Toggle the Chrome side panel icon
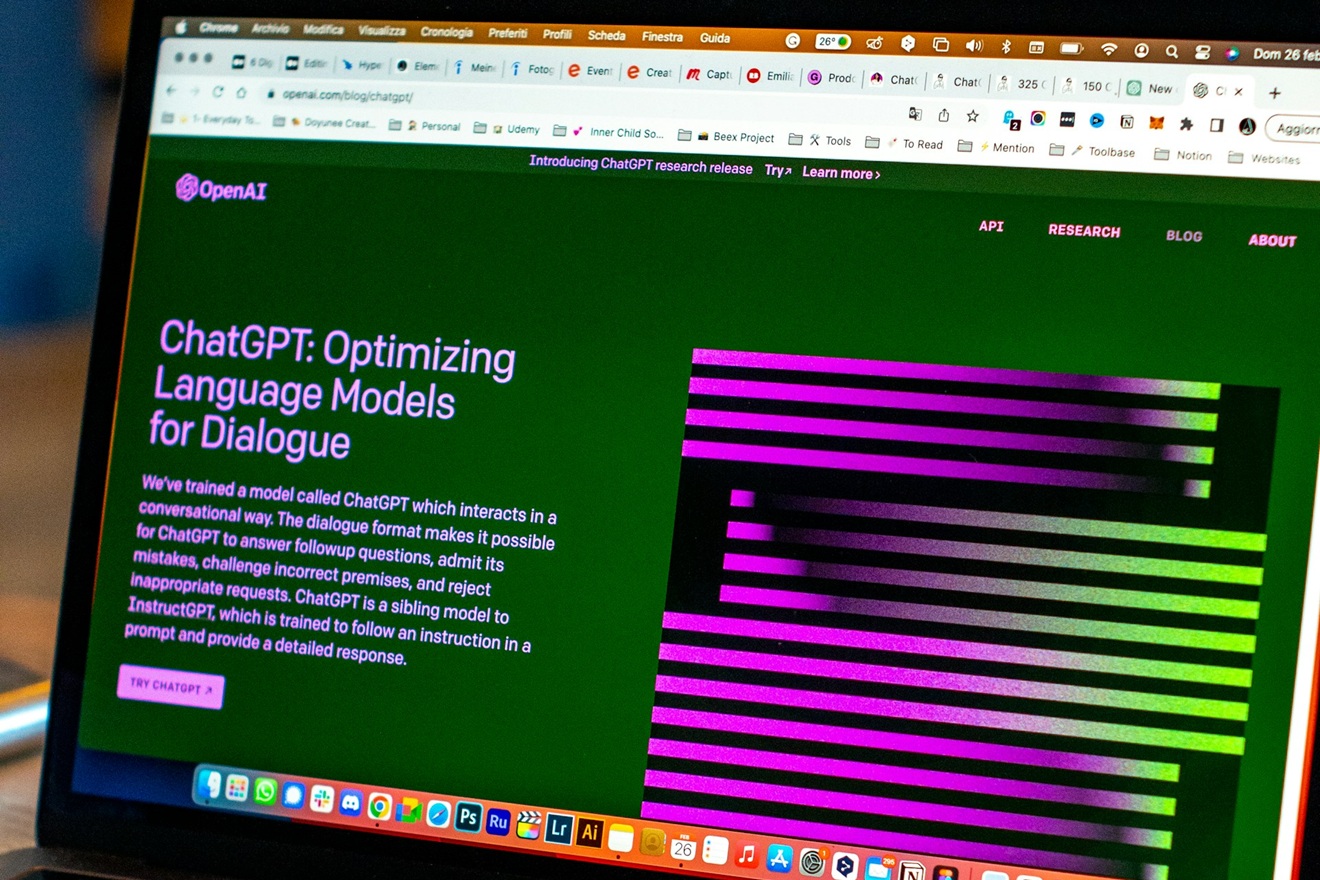 1216,125
